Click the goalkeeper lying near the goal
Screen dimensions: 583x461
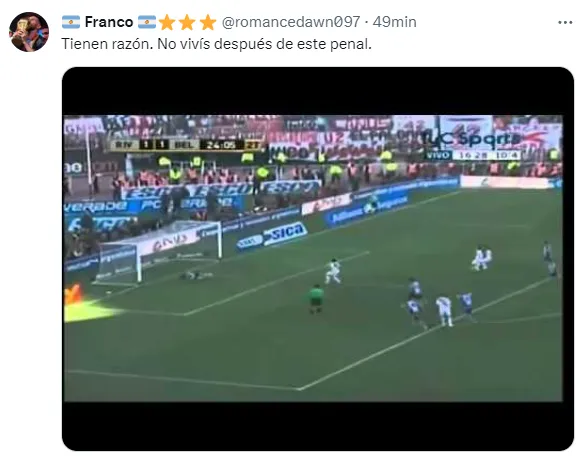[197, 275]
